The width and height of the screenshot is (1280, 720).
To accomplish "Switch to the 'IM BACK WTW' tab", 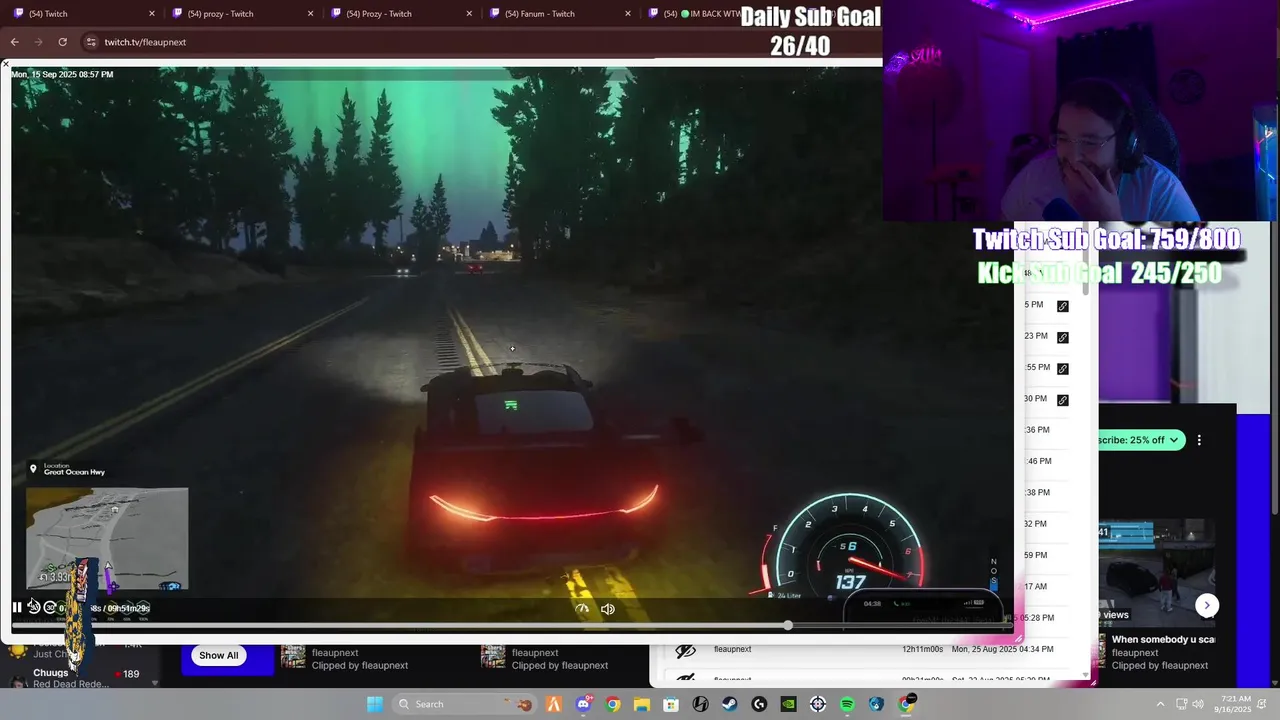I will click(695, 14).
